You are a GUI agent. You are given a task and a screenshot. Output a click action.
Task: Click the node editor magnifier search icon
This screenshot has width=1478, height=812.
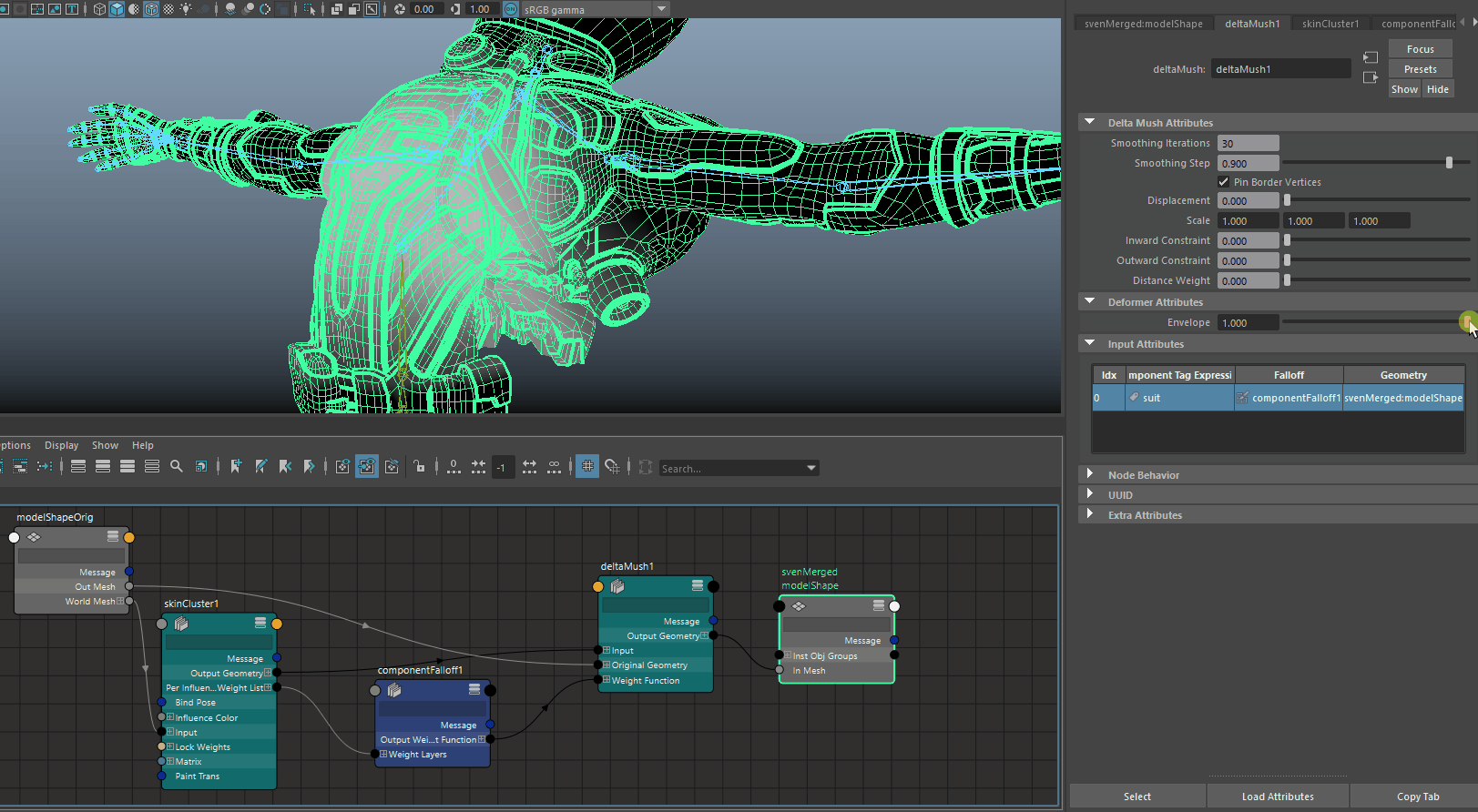[177, 467]
